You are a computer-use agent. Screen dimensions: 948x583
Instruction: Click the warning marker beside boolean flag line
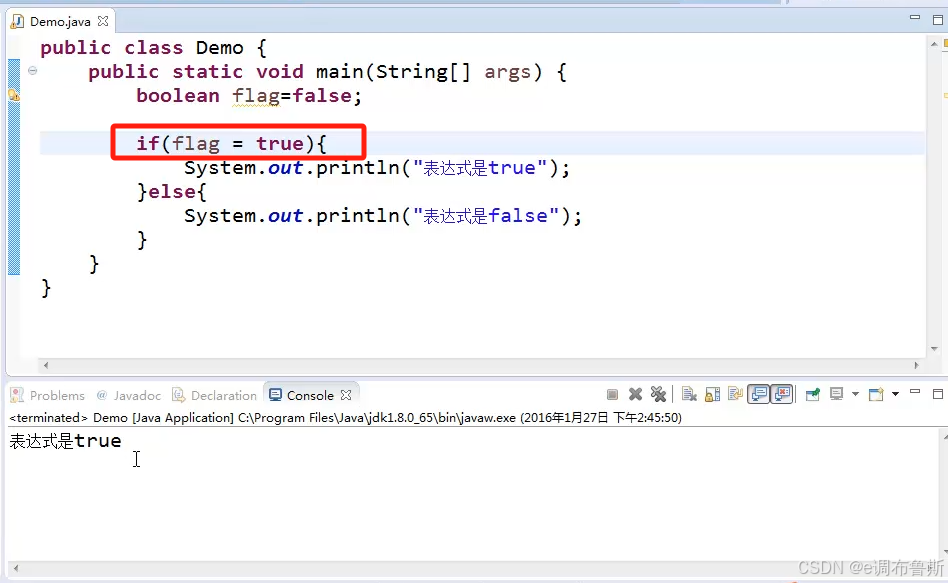pyautogui.click(x=13, y=95)
